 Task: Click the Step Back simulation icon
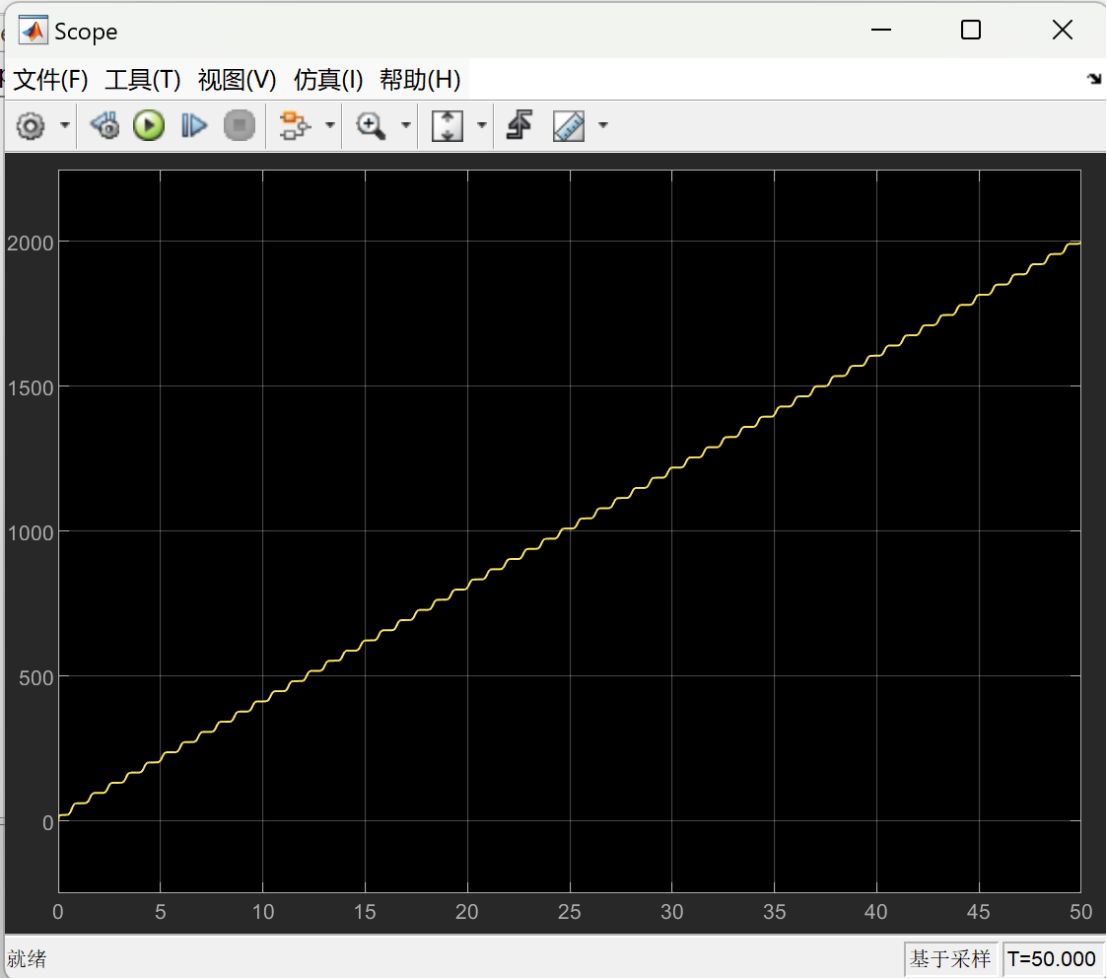(x=105, y=126)
